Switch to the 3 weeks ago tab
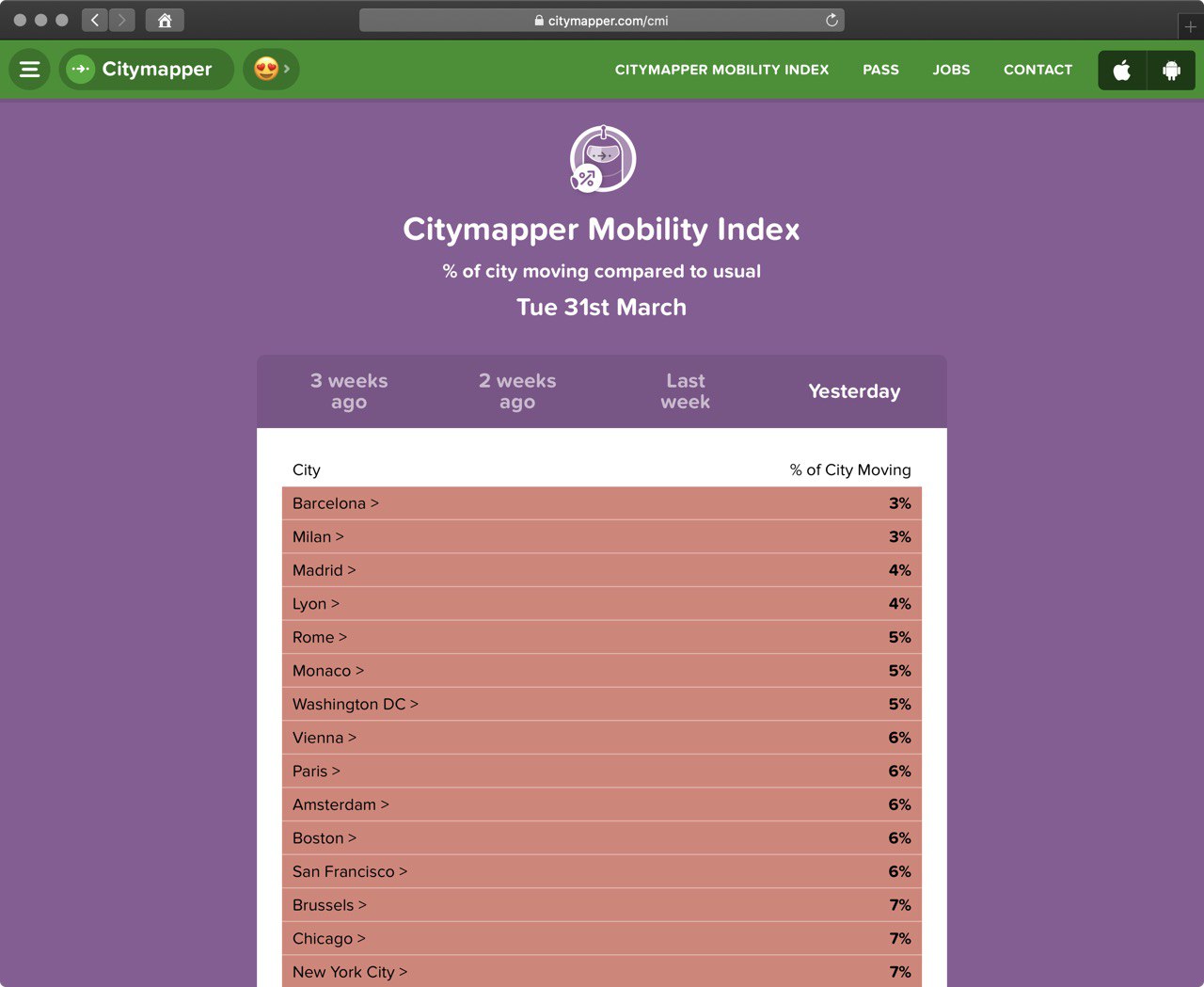Image resolution: width=1204 pixels, height=987 pixels. click(349, 391)
